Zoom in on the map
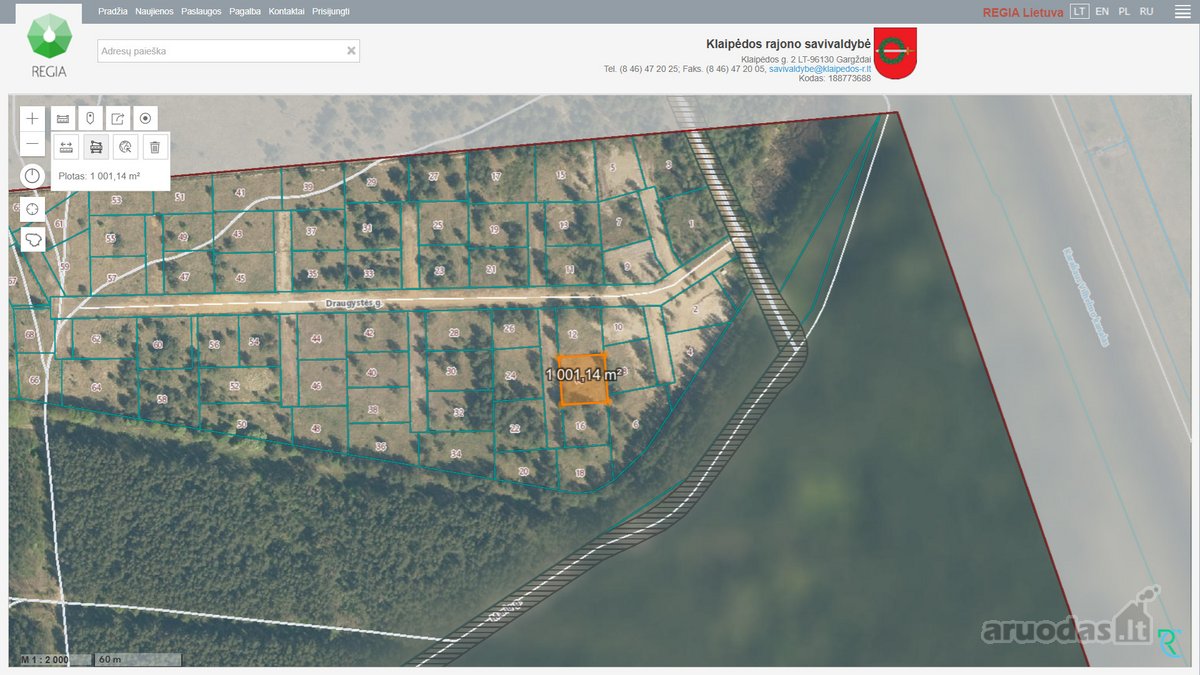Screen dimensions: 1200x675 click(33, 118)
